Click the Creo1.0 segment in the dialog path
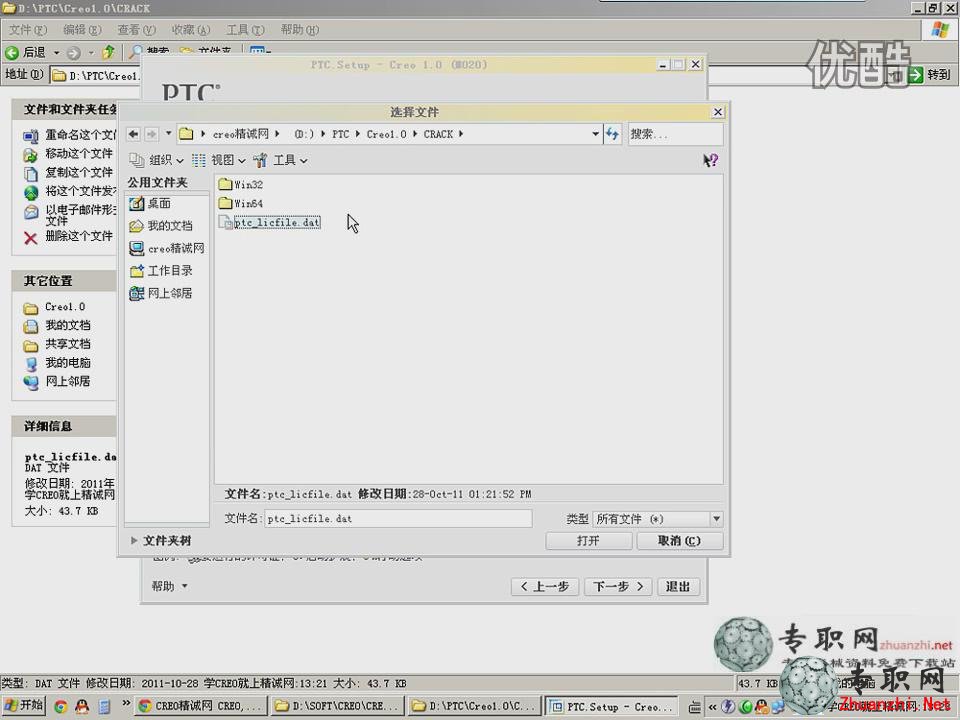The height and width of the screenshot is (720, 960). [x=386, y=134]
